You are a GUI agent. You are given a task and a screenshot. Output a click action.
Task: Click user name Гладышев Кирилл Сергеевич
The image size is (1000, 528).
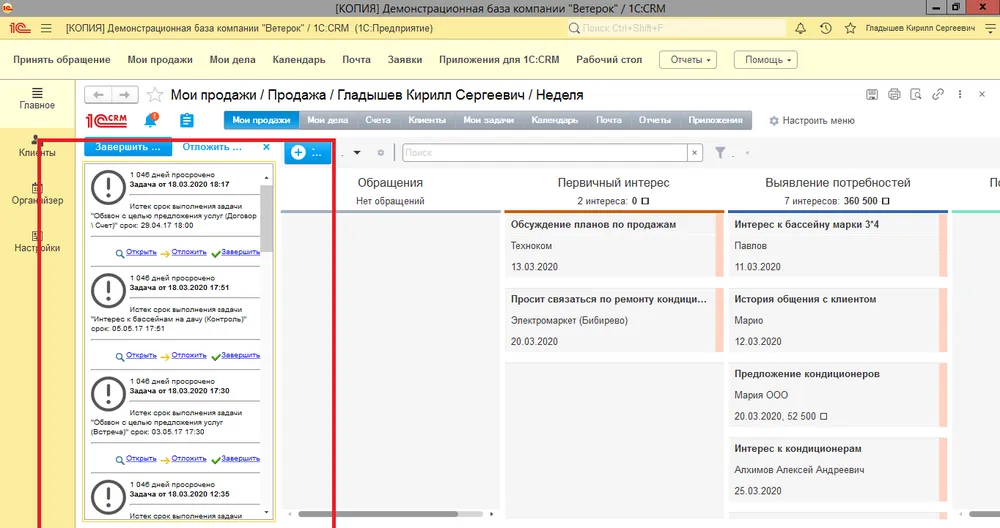pyautogui.click(x=920, y=28)
